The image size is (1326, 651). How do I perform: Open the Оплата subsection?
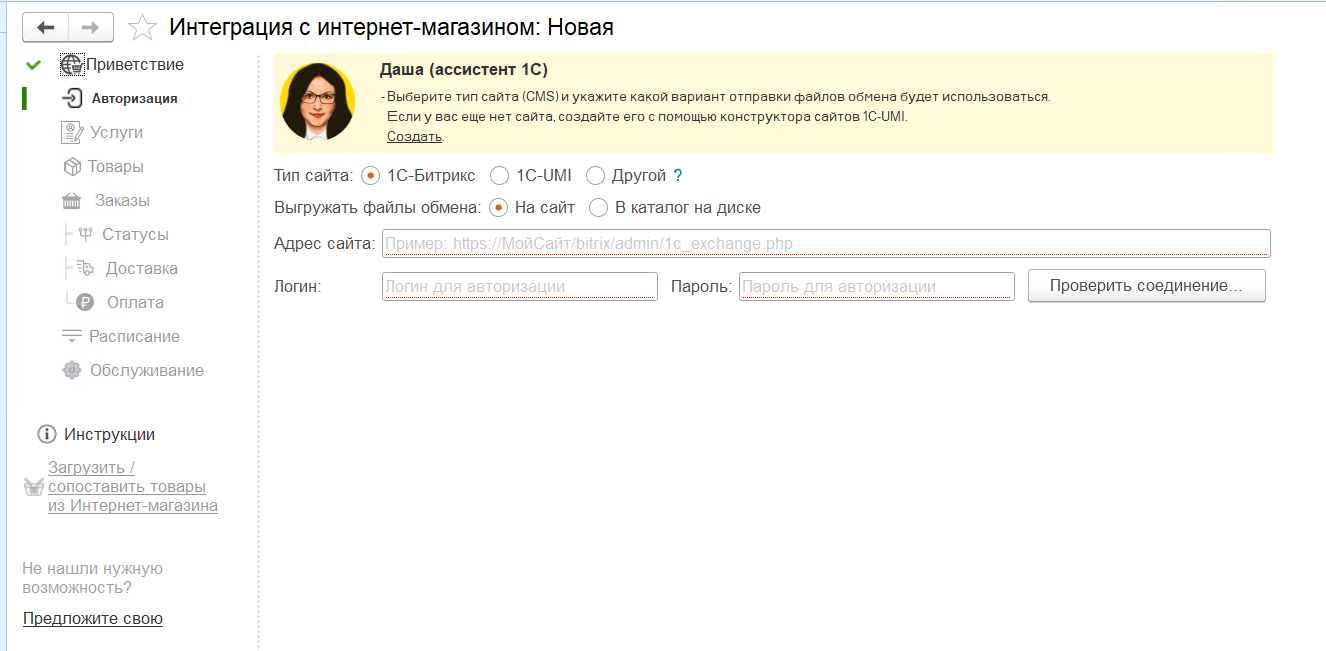(x=135, y=302)
